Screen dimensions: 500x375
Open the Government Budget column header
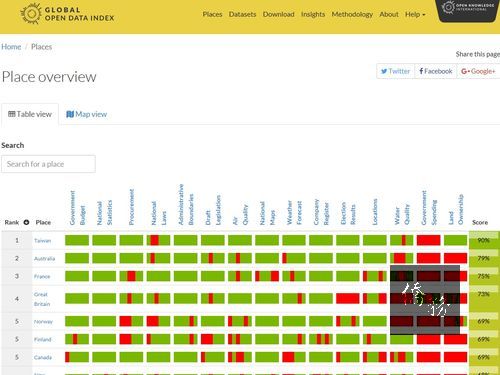(x=77, y=207)
